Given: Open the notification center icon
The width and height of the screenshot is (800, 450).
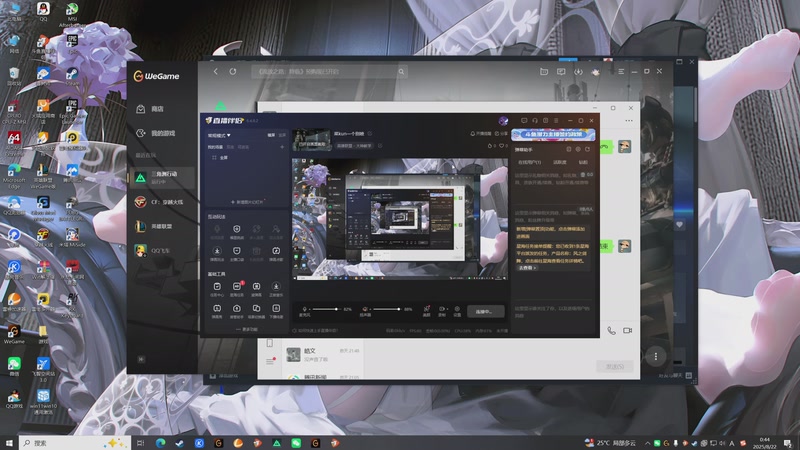Looking at the screenshot, I should (x=788, y=443).
